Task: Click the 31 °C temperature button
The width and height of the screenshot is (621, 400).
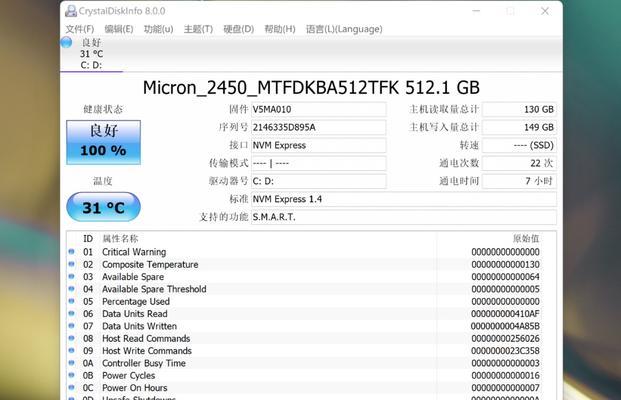Action: pos(103,207)
